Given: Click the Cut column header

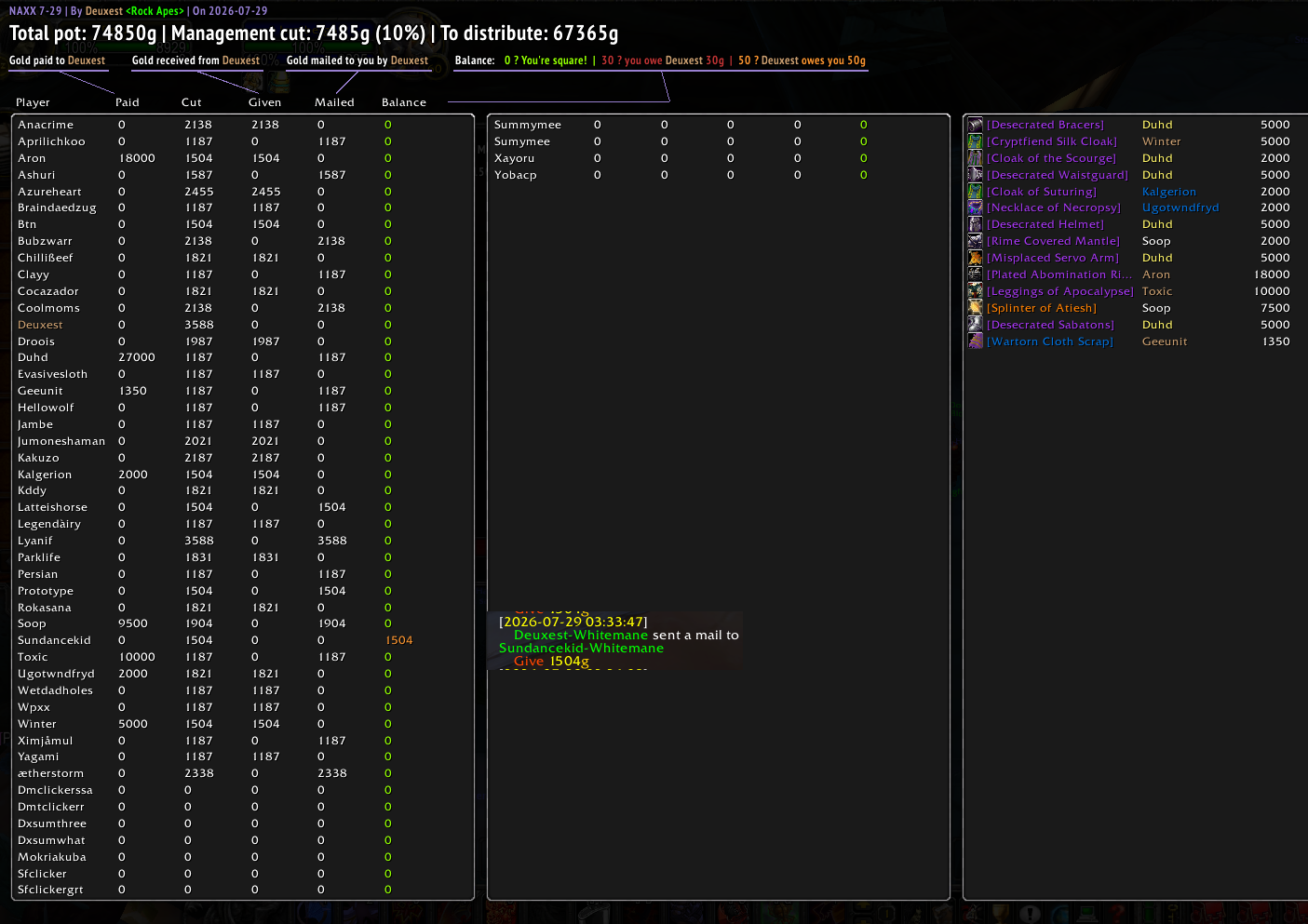Looking at the screenshot, I should (192, 102).
